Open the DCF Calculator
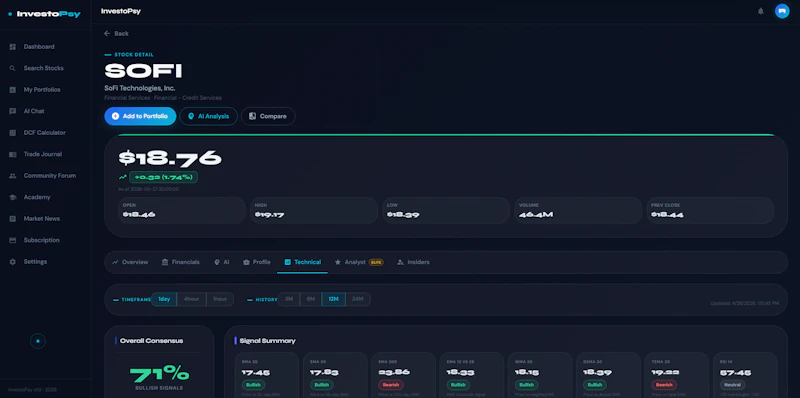 45,133
